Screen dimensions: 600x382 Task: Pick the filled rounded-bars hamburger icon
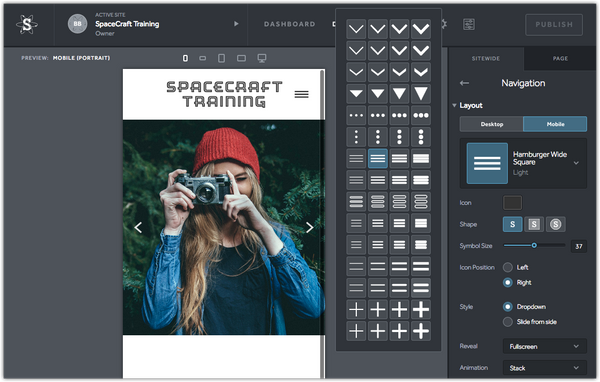coord(356,201)
